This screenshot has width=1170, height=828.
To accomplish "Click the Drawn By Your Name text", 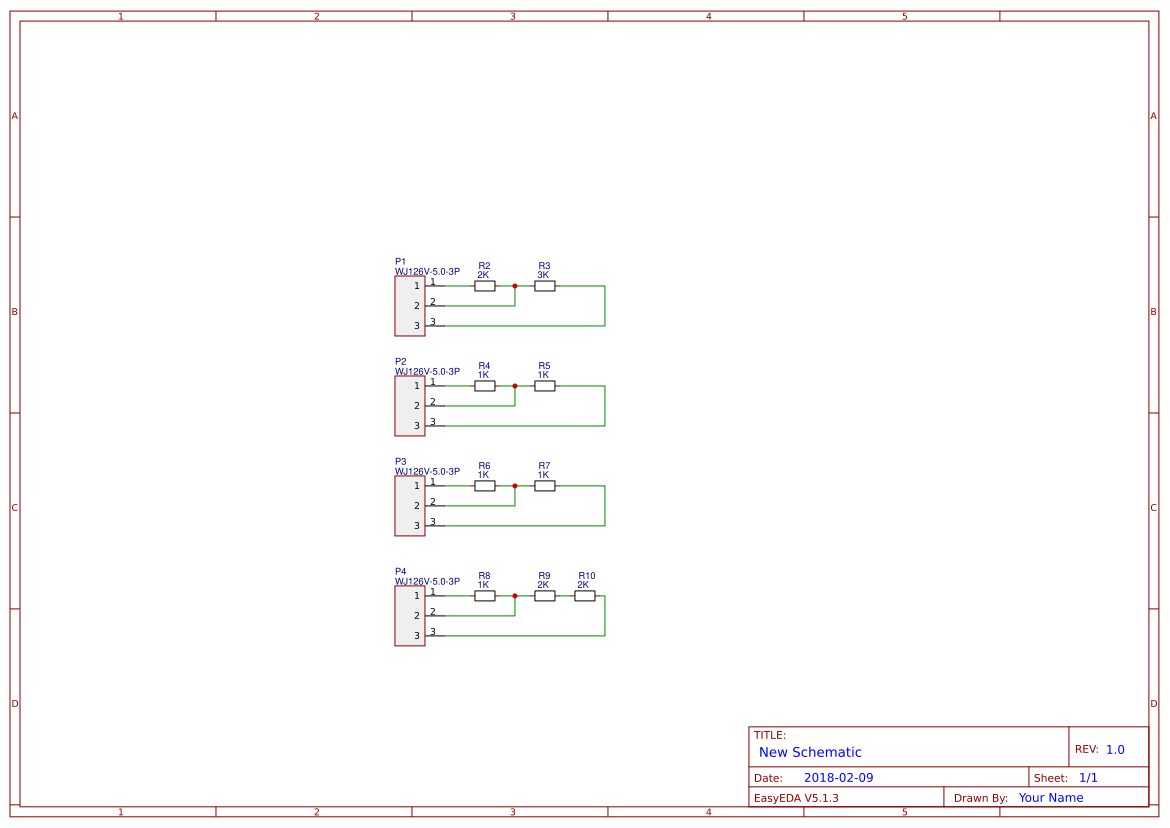I will tap(1049, 797).
